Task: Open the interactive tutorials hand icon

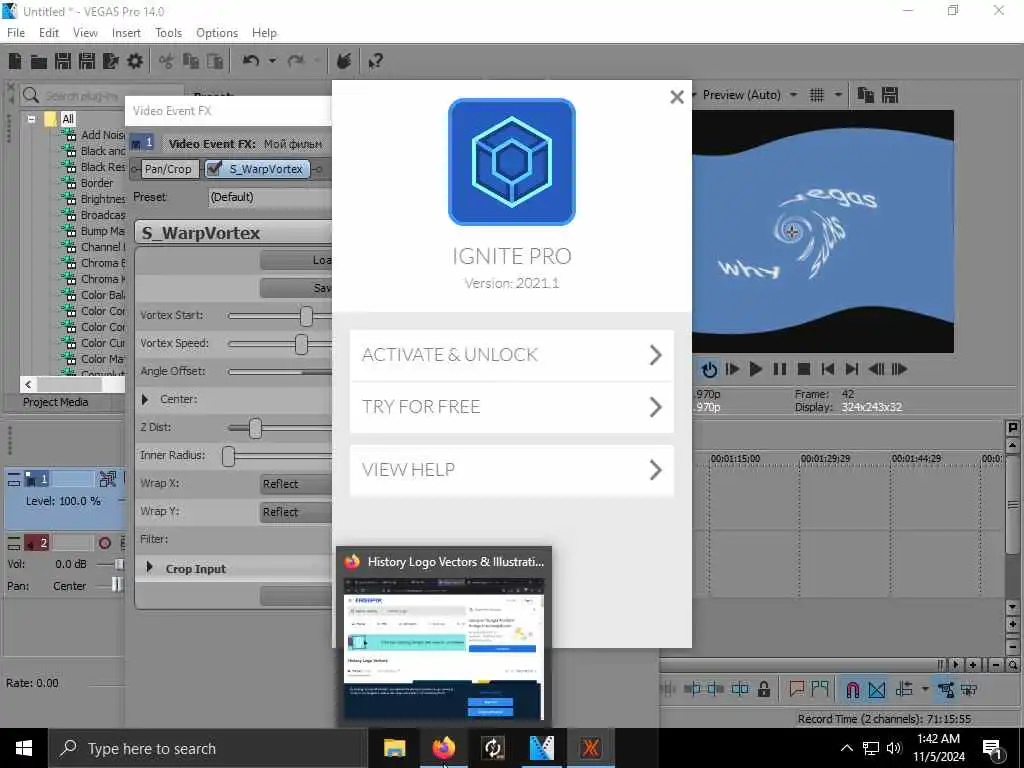Action: coord(344,61)
